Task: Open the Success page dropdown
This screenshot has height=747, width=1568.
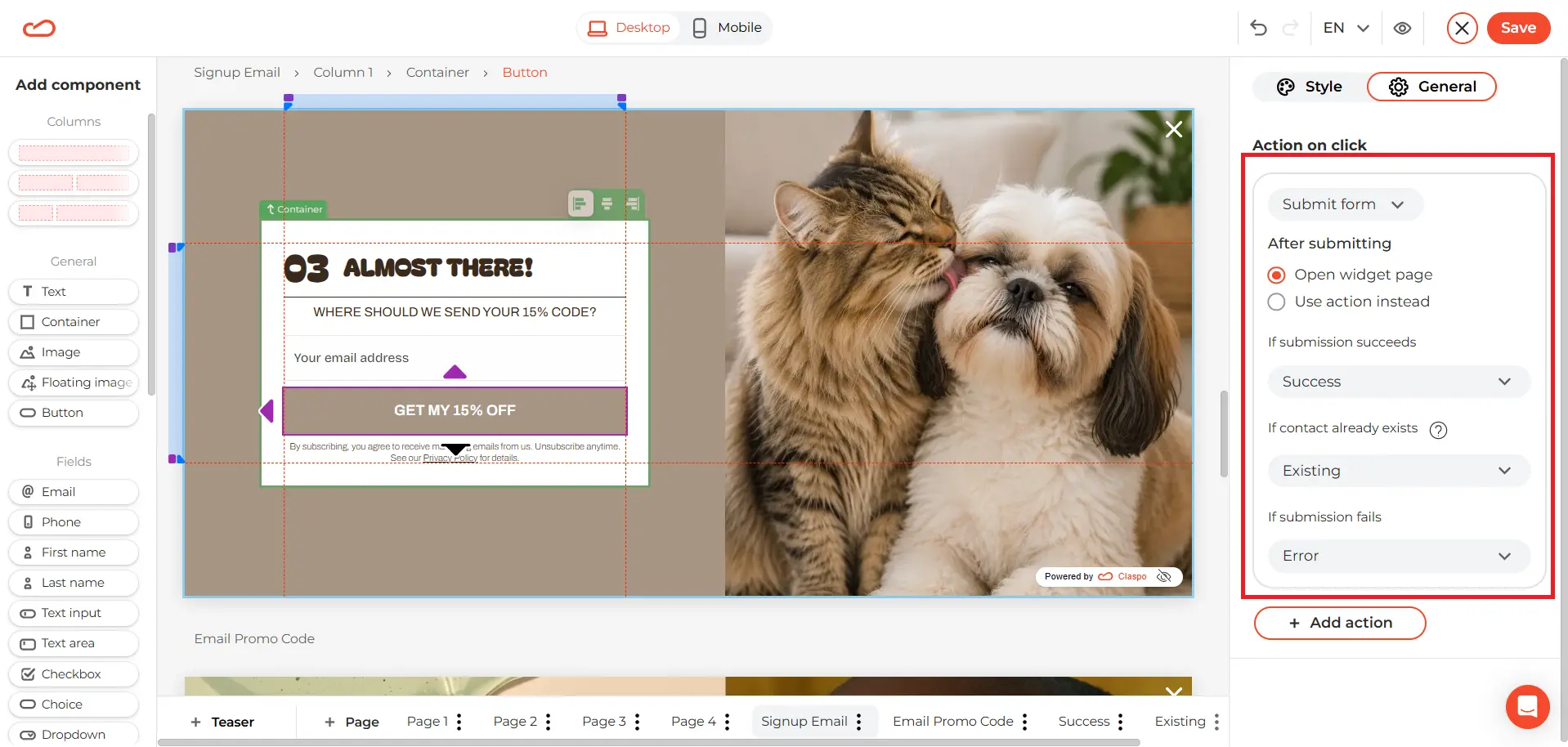Action: (x=1399, y=382)
